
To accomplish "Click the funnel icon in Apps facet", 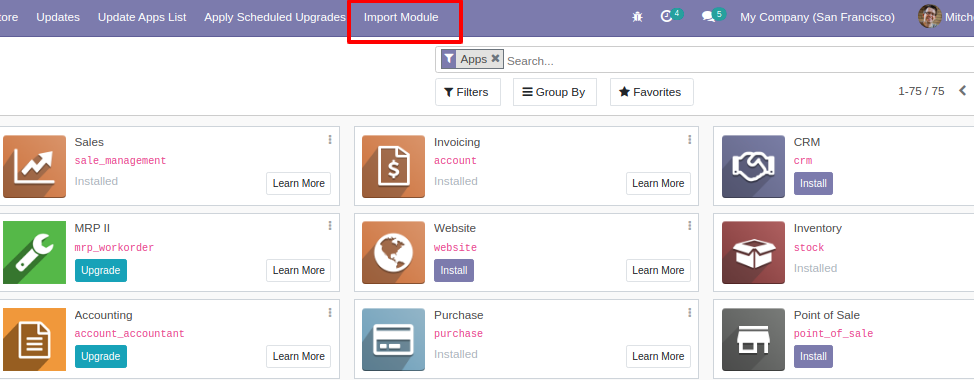I will pyautogui.click(x=448, y=59).
